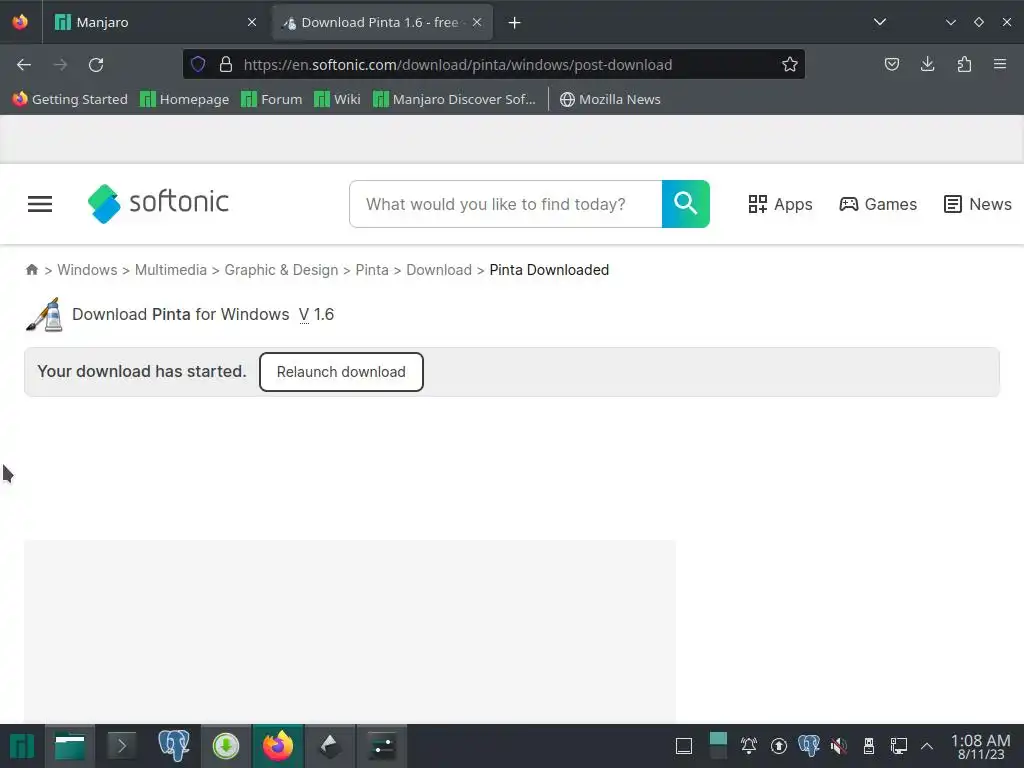Open the Games section
The image size is (1024, 768).
pyautogui.click(x=878, y=204)
